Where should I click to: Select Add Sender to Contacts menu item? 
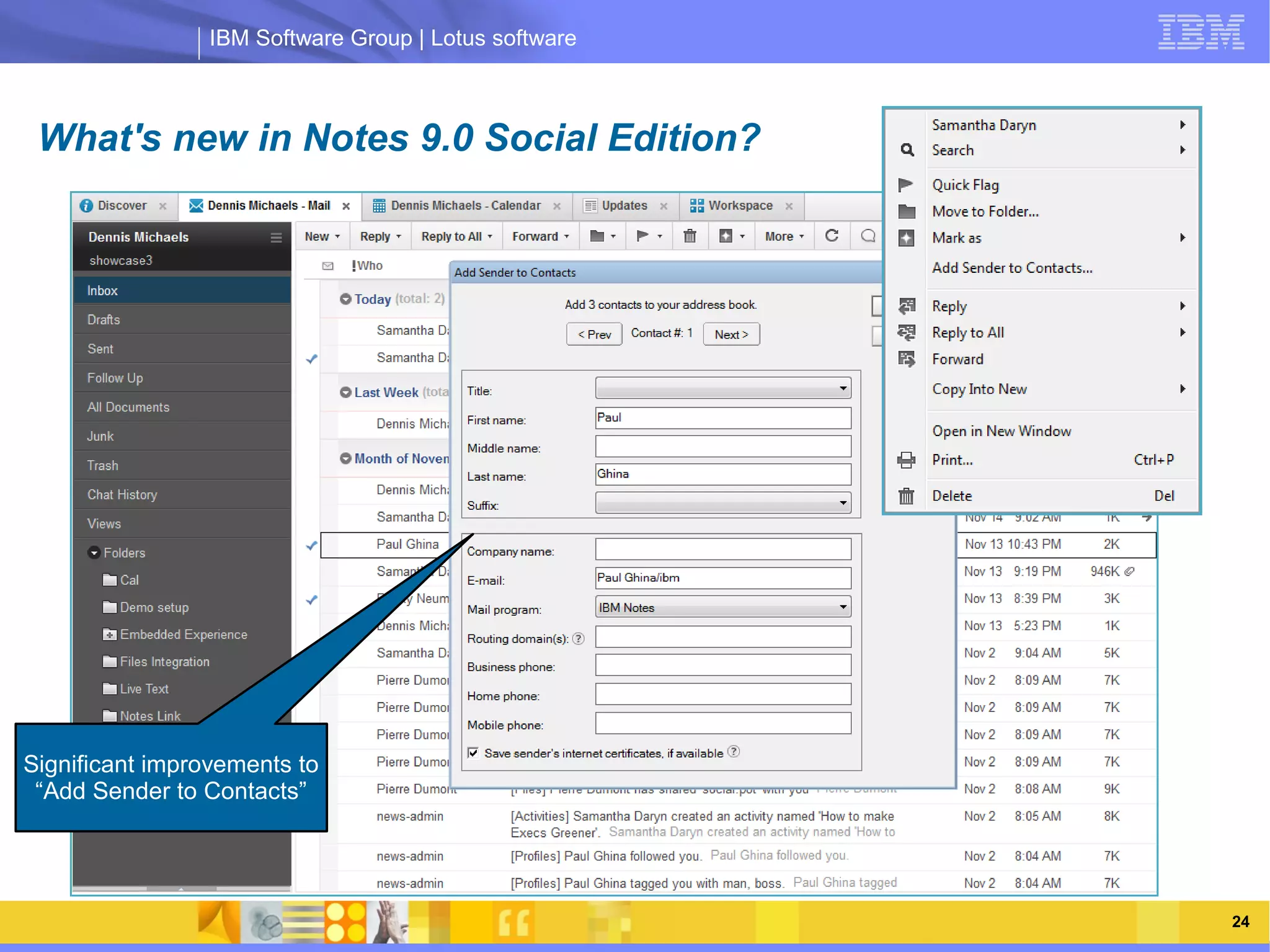click(1012, 268)
